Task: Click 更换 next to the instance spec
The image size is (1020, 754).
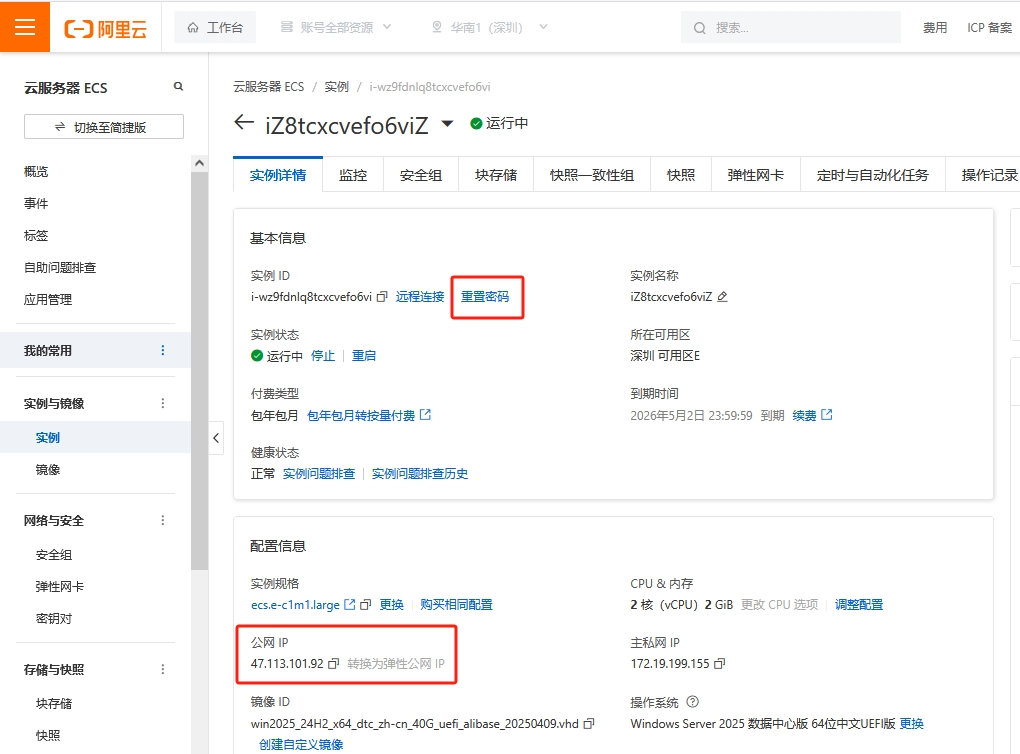Action: [x=392, y=604]
